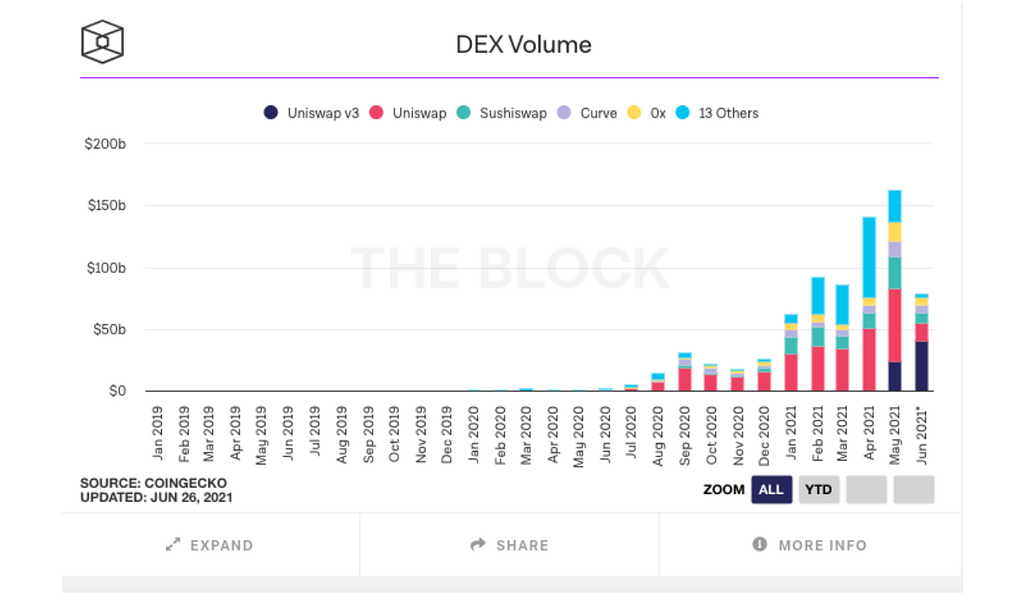Select the ALL zoom range
The height and width of the screenshot is (608, 1024).
(771, 489)
